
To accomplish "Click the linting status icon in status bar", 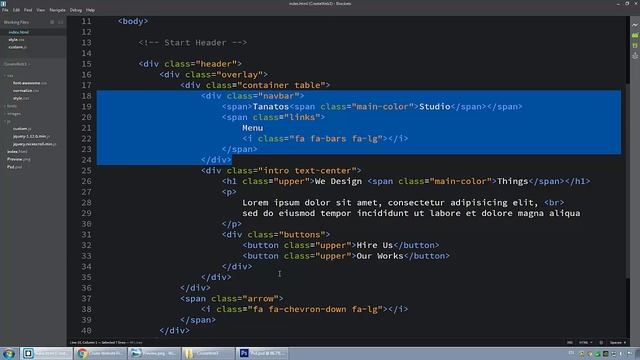I will (x=601, y=342).
